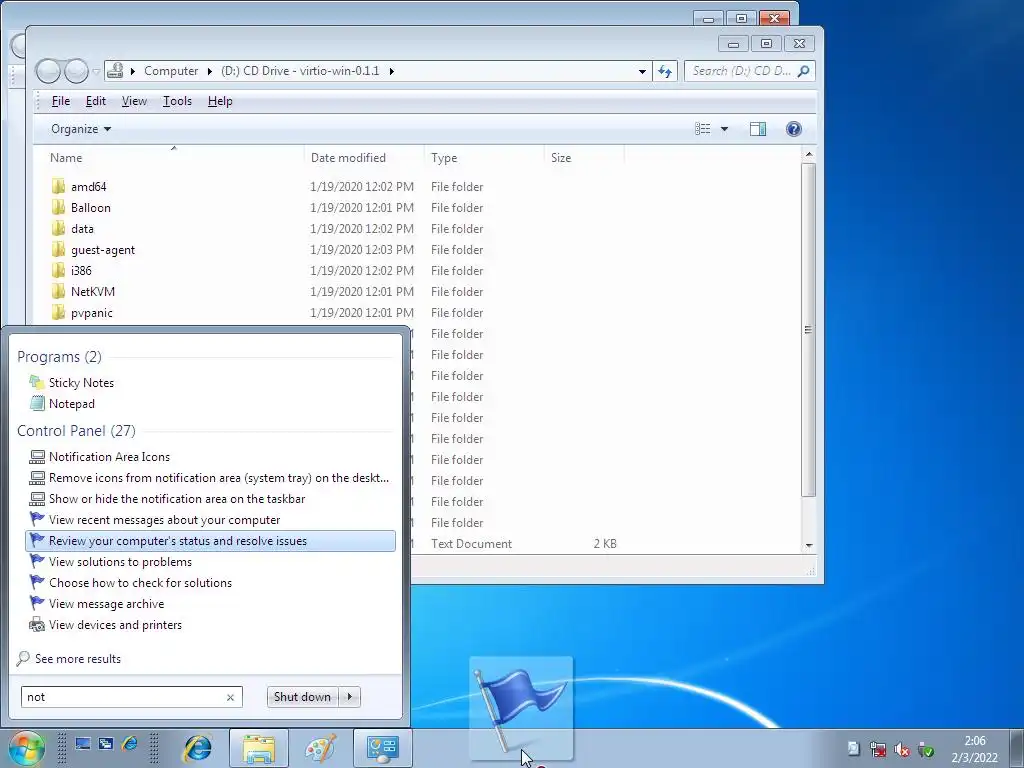Open large Internet Explorer taskbar icon
The height and width of the screenshot is (768, 1024).
pyautogui.click(x=197, y=748)
